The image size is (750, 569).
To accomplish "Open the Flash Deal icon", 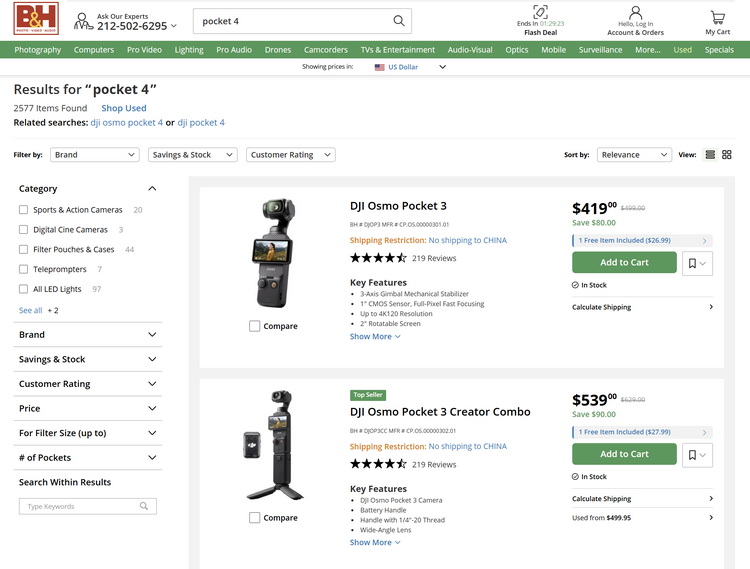I will pos(540,11).
